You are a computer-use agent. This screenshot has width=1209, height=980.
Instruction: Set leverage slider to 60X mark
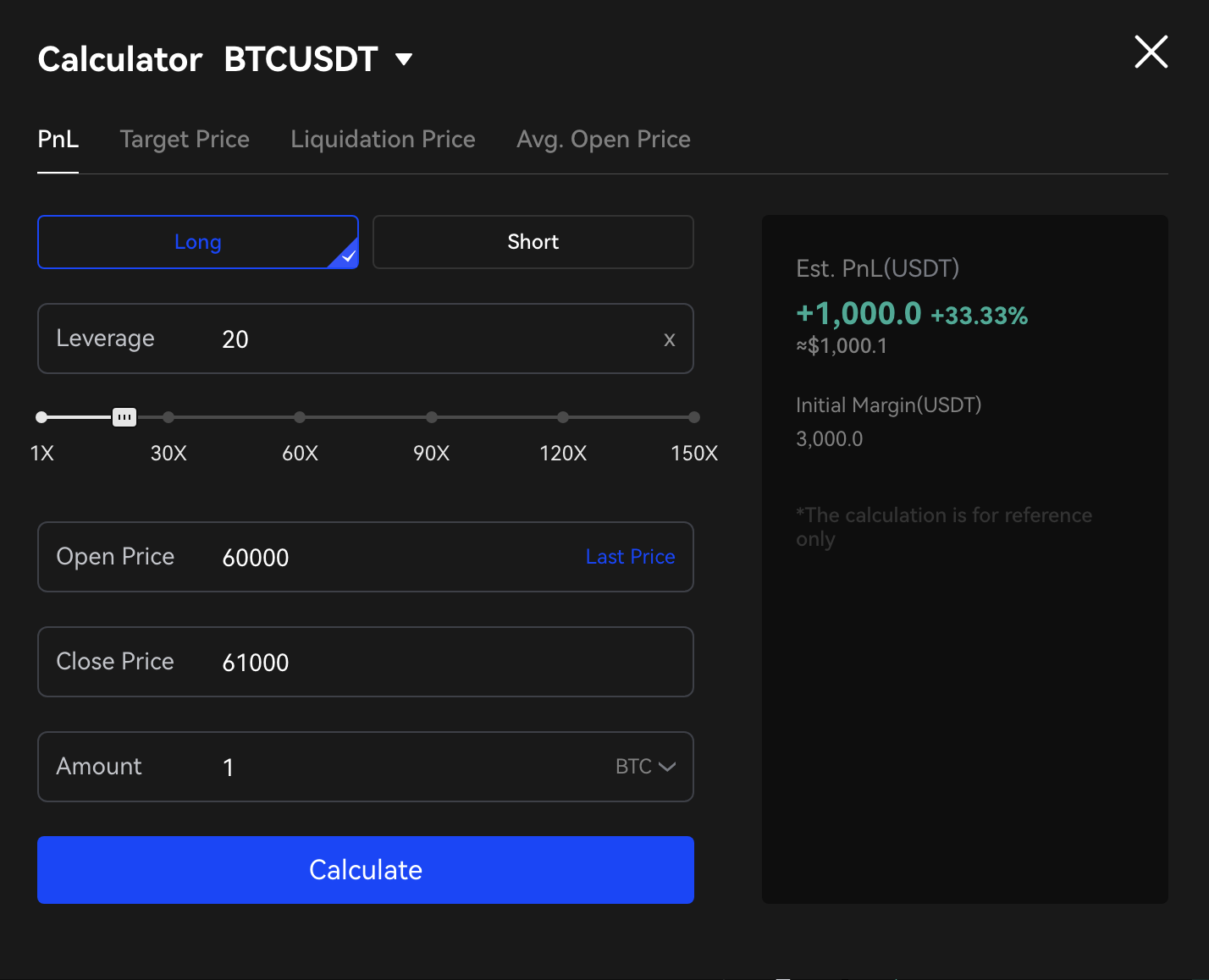click(300, 417)
